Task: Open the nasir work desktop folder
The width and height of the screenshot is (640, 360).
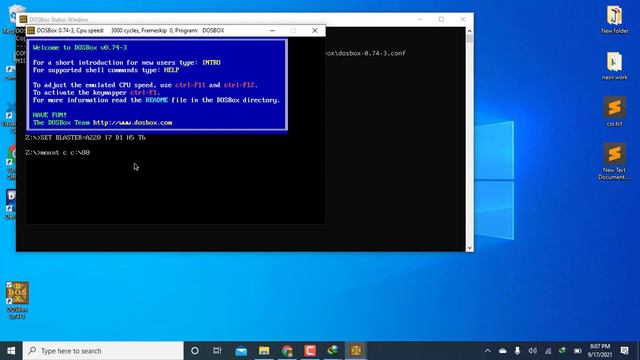Action: [614, 66]
